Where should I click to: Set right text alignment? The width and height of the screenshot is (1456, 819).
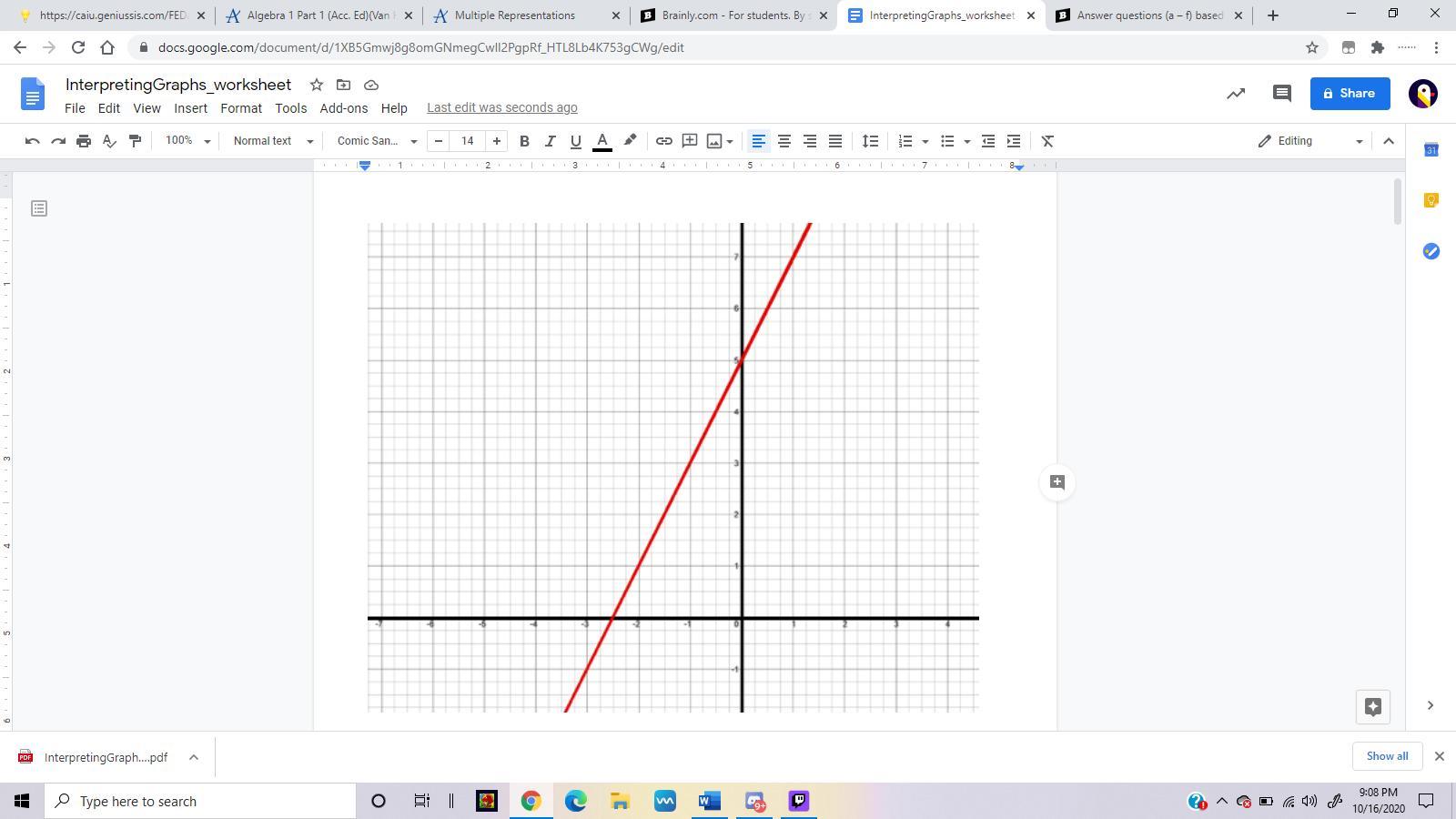point(809,141)
